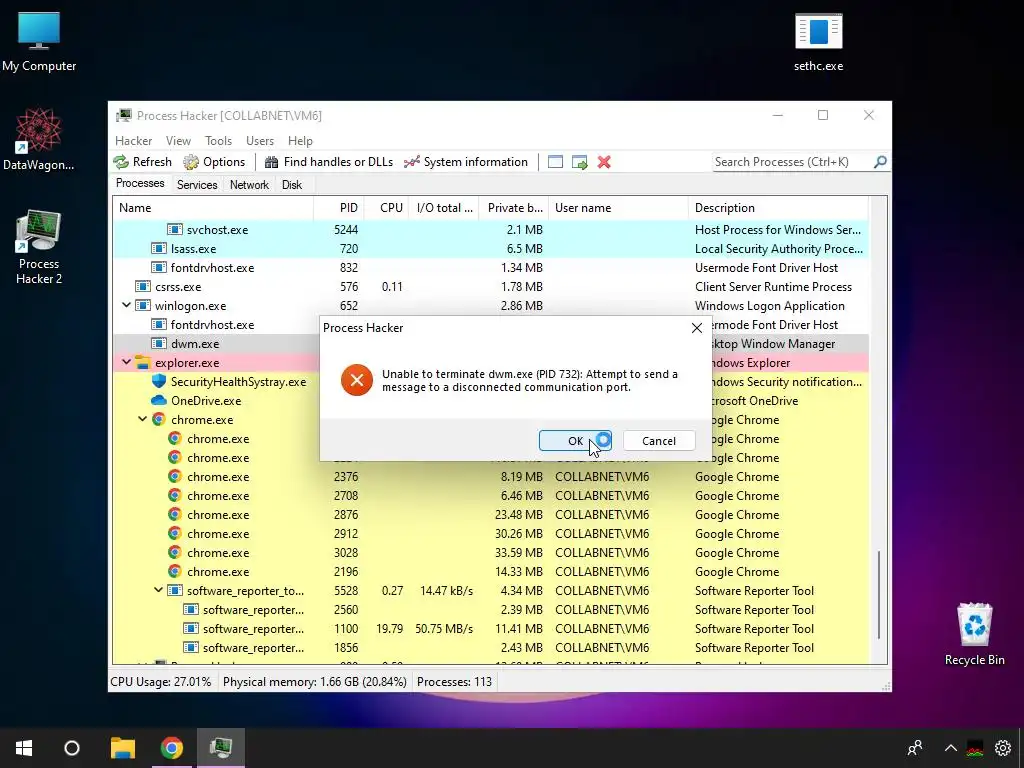Click the SecurityHealthSystray.exe shield icon

159,381
